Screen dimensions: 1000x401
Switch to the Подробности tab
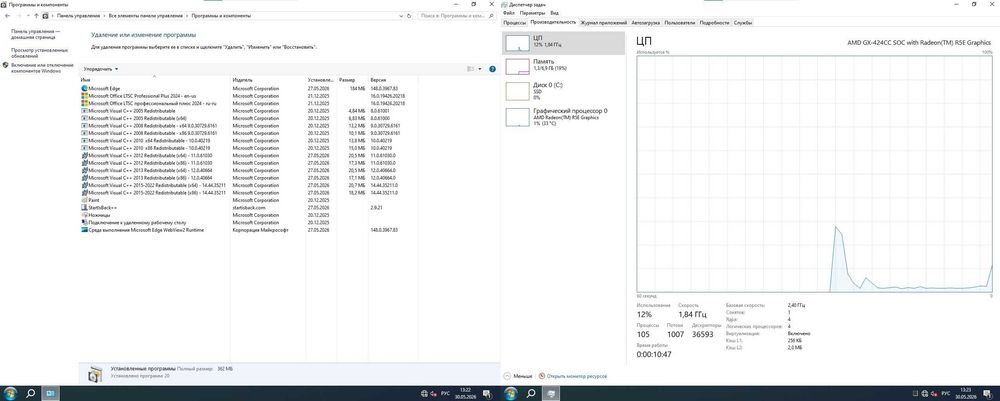714,22
